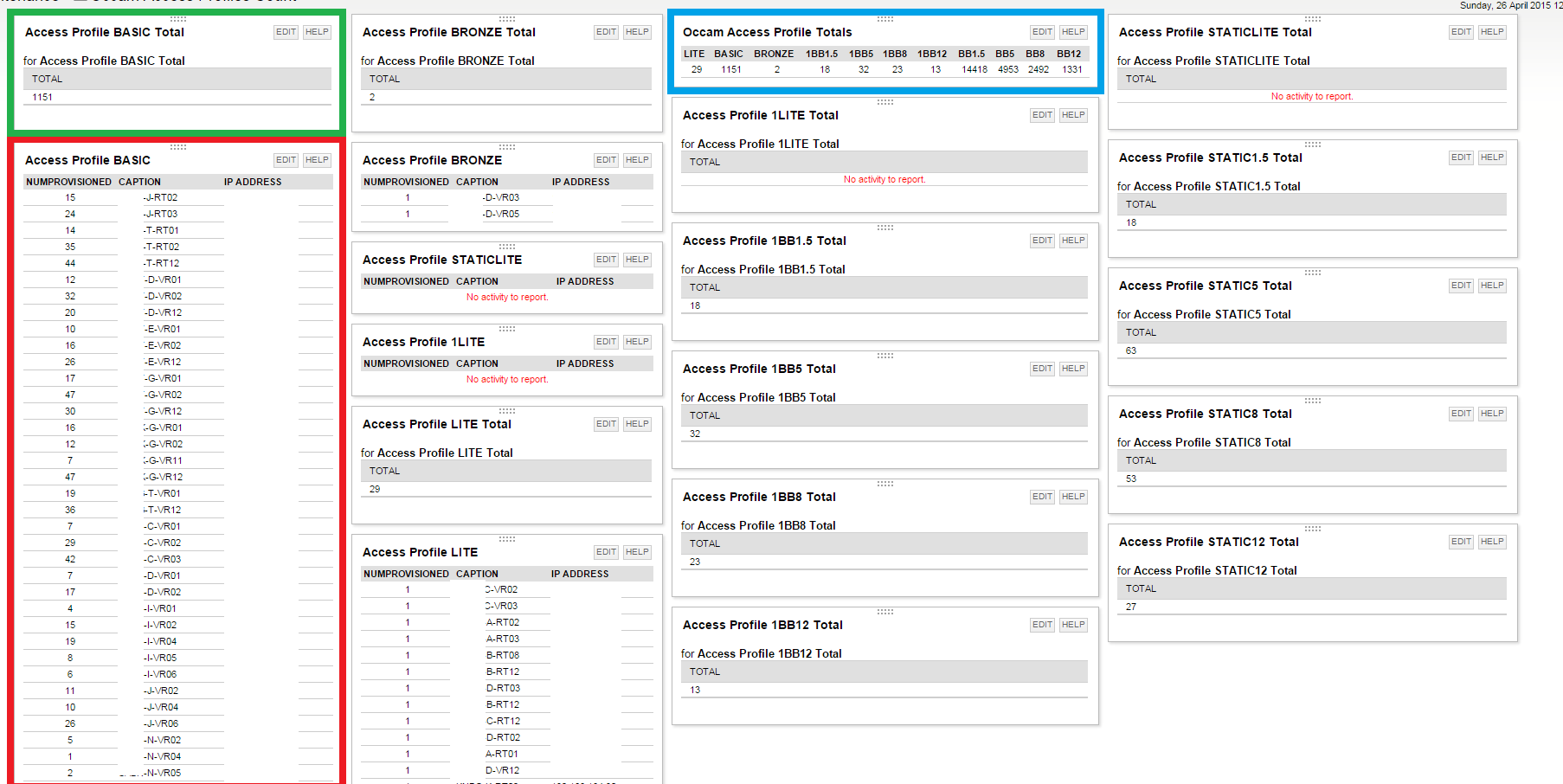
Task: Click the total value 63 in STATIC5 Total
Action: point(1131,350)
